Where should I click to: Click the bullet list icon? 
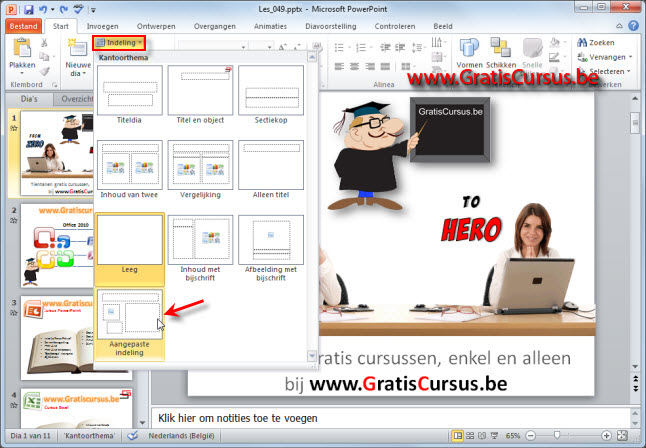pos(339,47)
